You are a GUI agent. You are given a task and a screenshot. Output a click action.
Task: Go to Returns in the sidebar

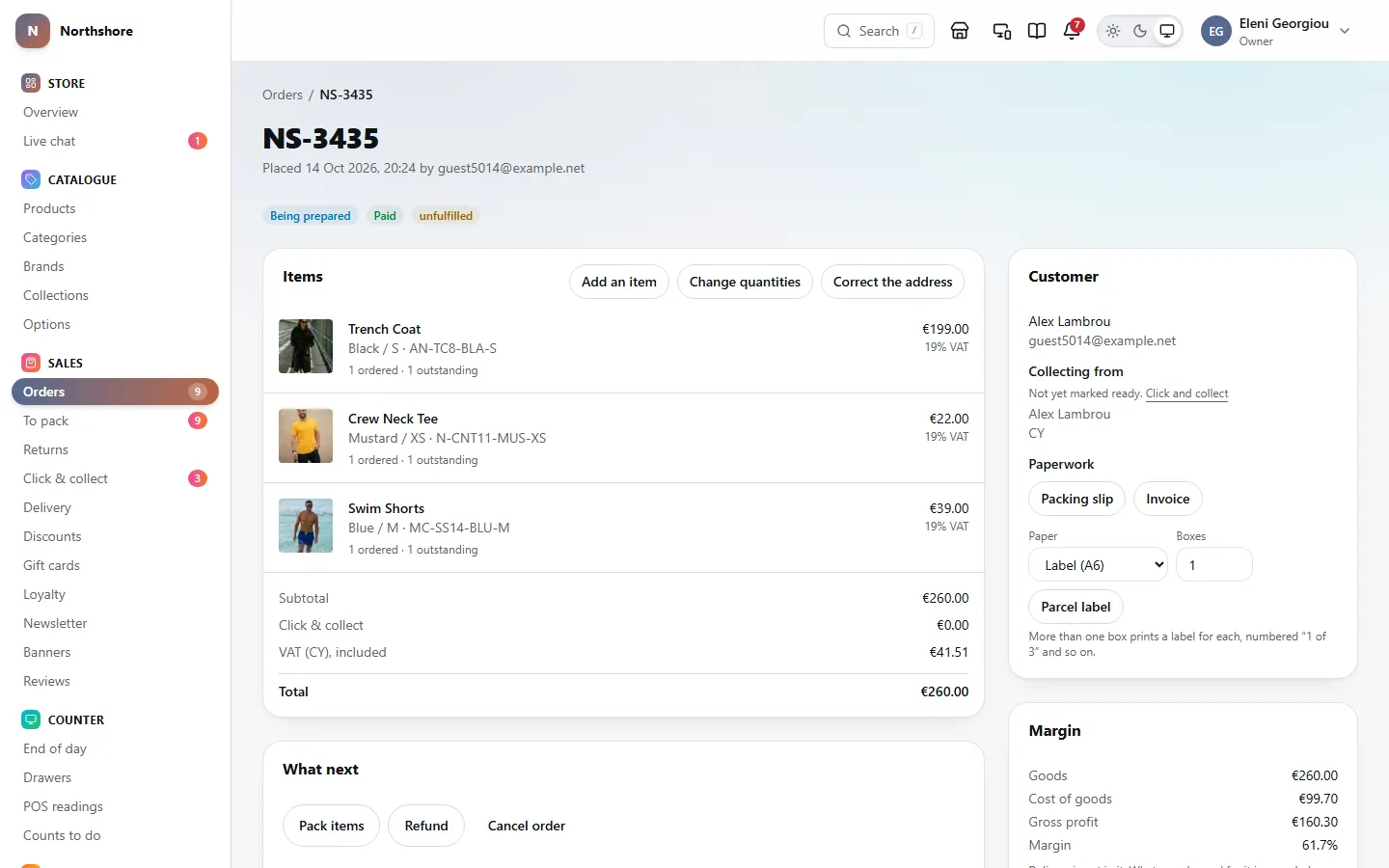click(115, 449)
